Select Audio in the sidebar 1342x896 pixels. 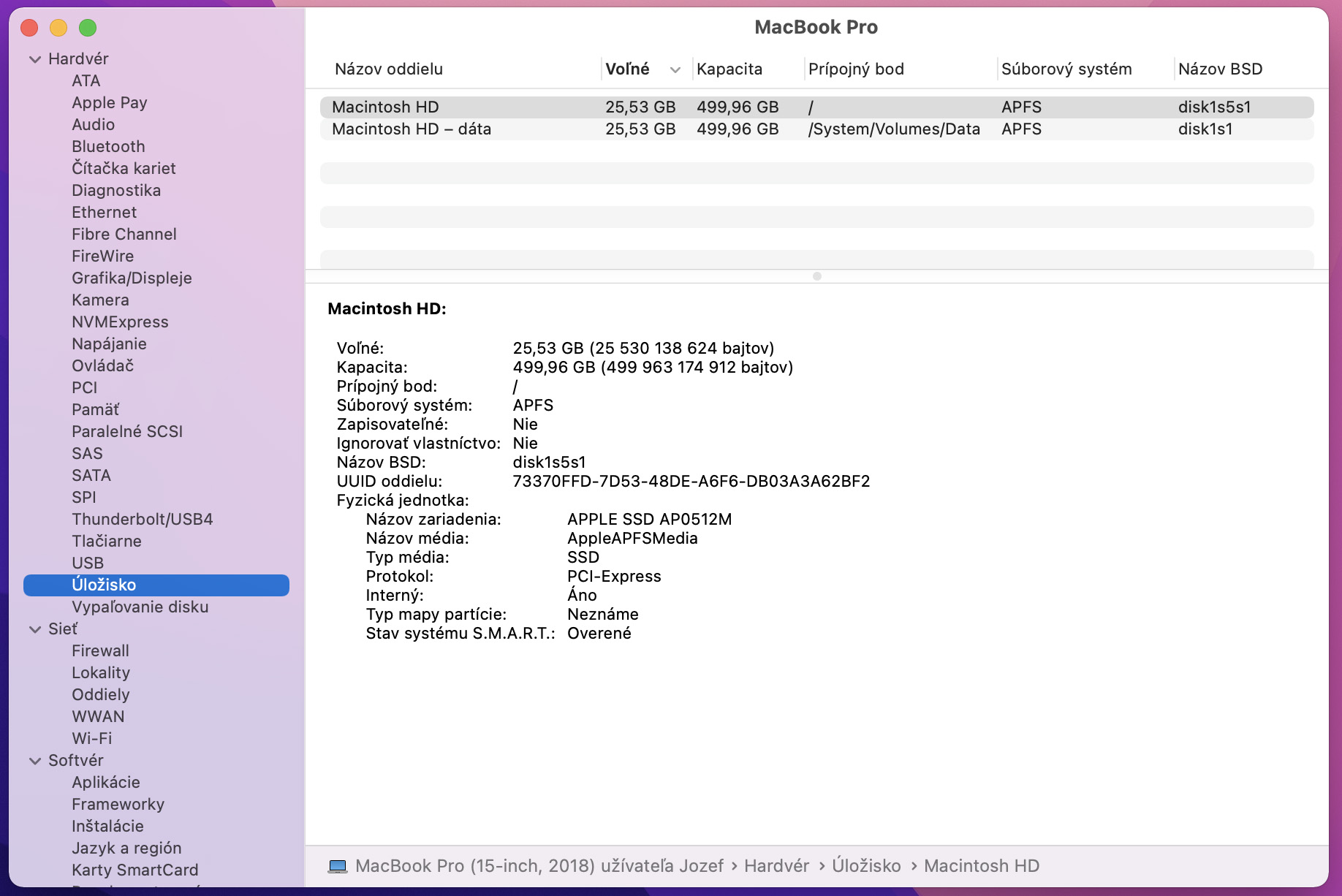94,125
